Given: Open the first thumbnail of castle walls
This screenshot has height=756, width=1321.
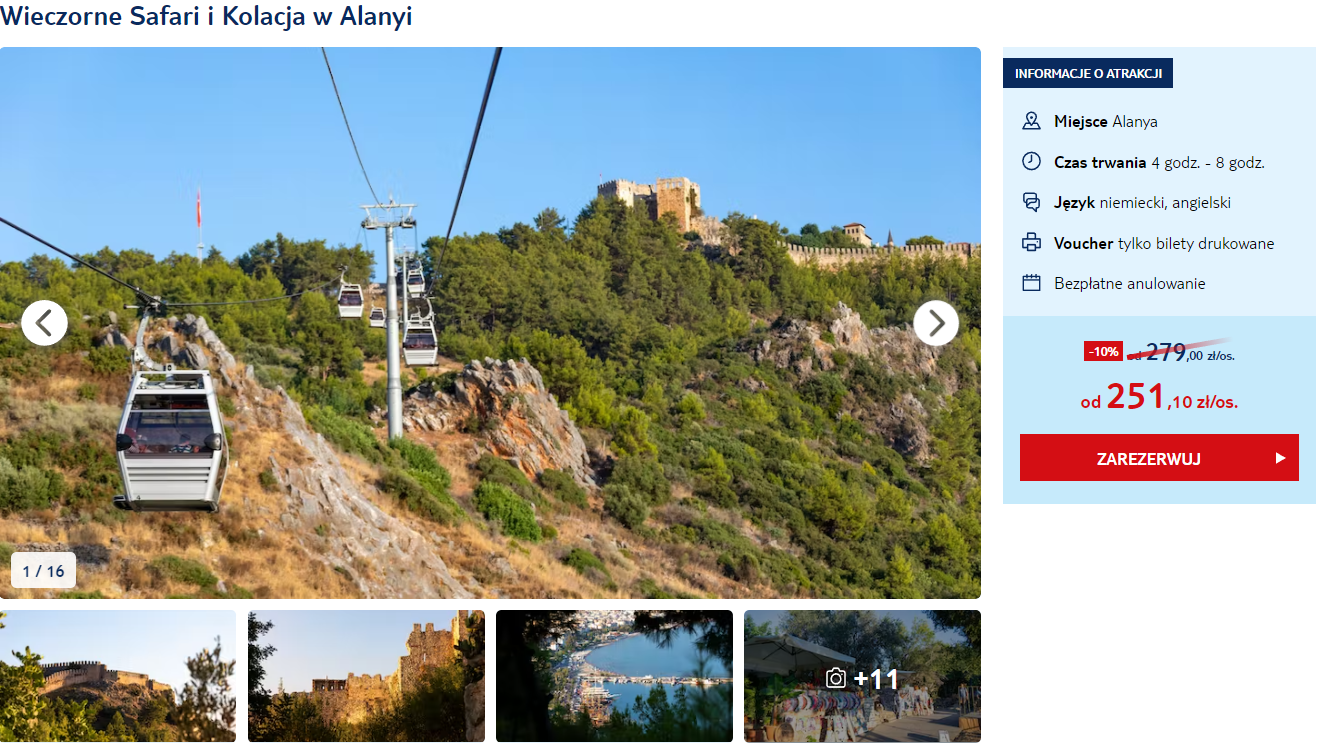Looking at the screenshot, I should (x=118, y=676).
